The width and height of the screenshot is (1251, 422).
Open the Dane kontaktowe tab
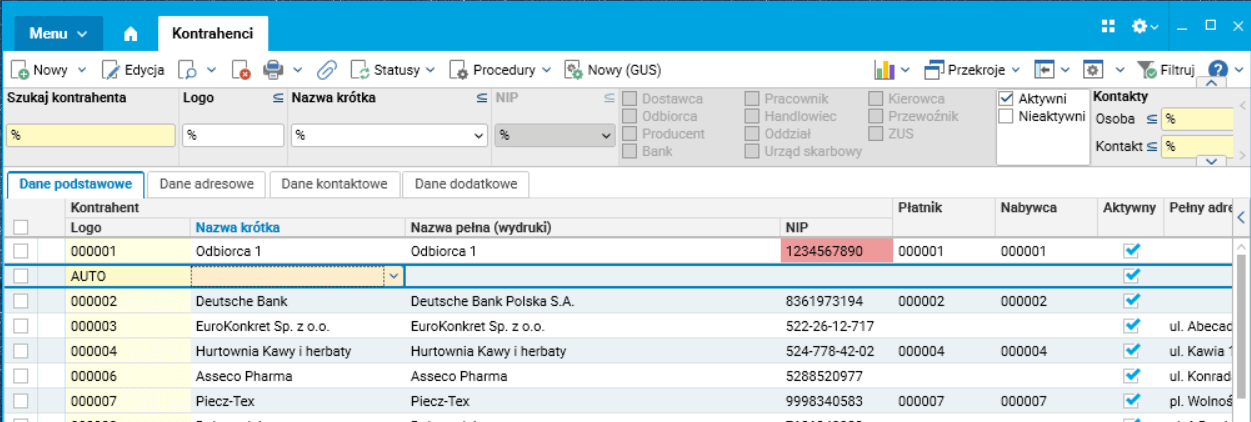pos(334,184)
